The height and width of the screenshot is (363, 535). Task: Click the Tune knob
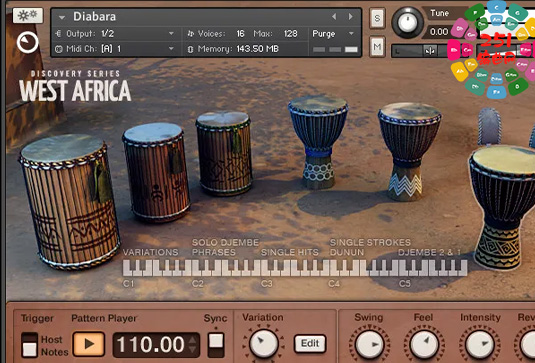[x=407, y=23]
